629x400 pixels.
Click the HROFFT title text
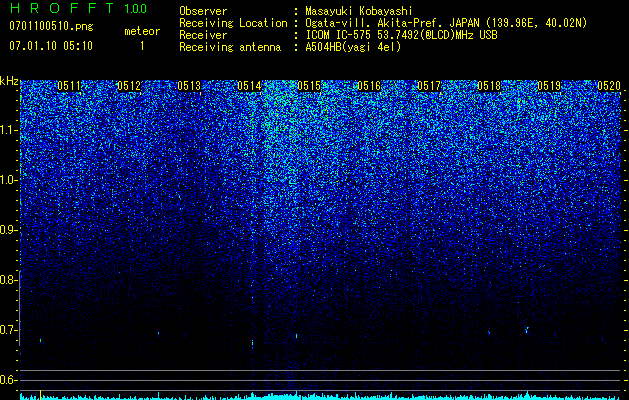click(x=62, y=8)
